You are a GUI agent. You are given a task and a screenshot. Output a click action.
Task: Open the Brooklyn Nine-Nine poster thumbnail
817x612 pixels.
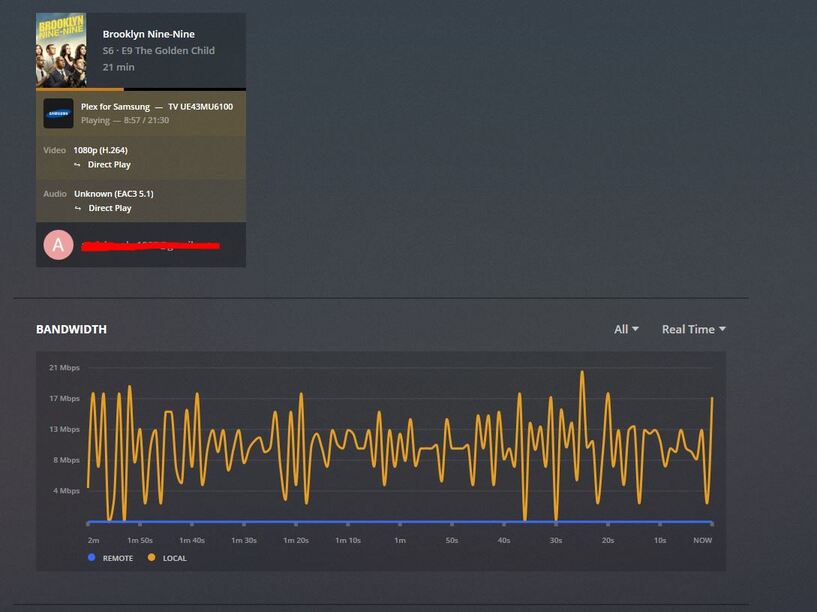pos(61,50)
